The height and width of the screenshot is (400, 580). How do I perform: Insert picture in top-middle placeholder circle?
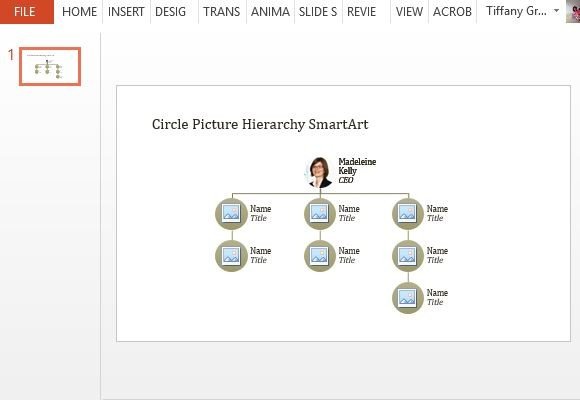click(320, 214)
